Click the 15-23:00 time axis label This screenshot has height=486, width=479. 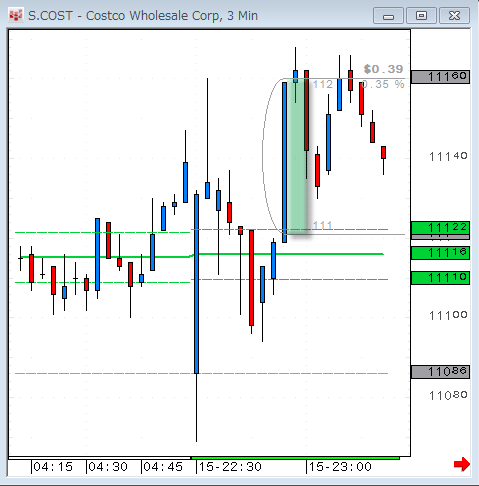click(340, 467)
